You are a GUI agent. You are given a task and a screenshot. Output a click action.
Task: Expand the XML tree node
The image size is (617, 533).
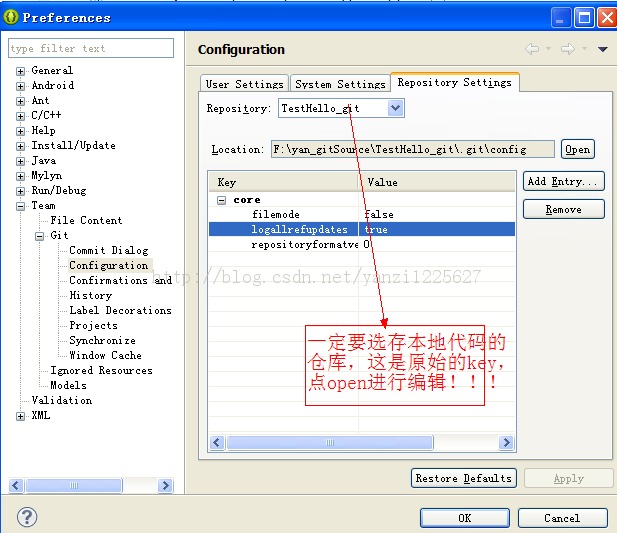click(20, 416)
